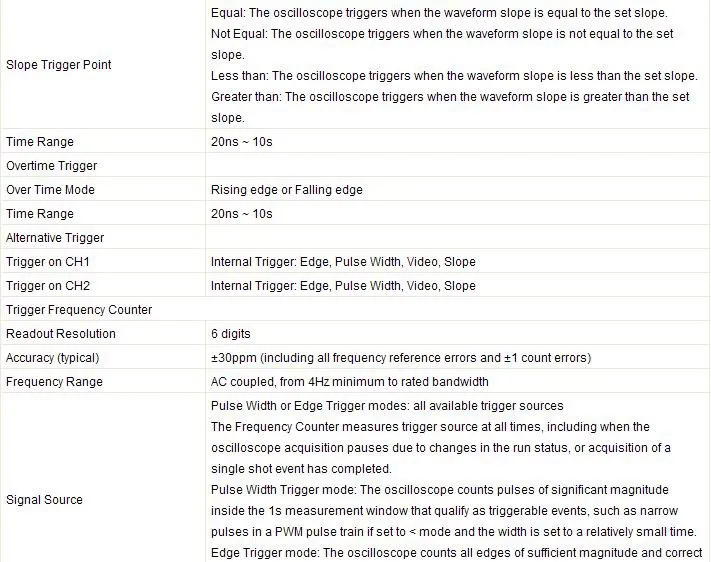
Task: Click the 'Rising edge or Falling edge' value
Action: click(x=286, y=190)
